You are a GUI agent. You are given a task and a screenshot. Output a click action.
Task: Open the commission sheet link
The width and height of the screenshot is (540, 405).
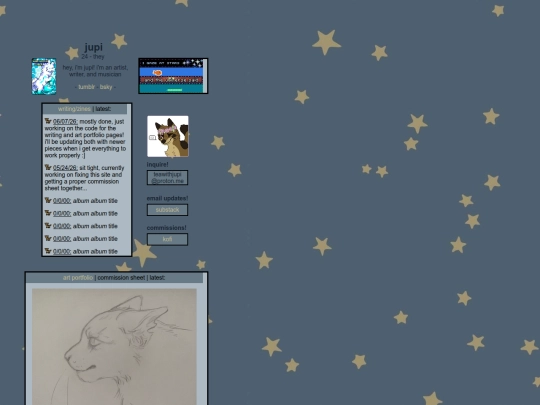[121, 278]
